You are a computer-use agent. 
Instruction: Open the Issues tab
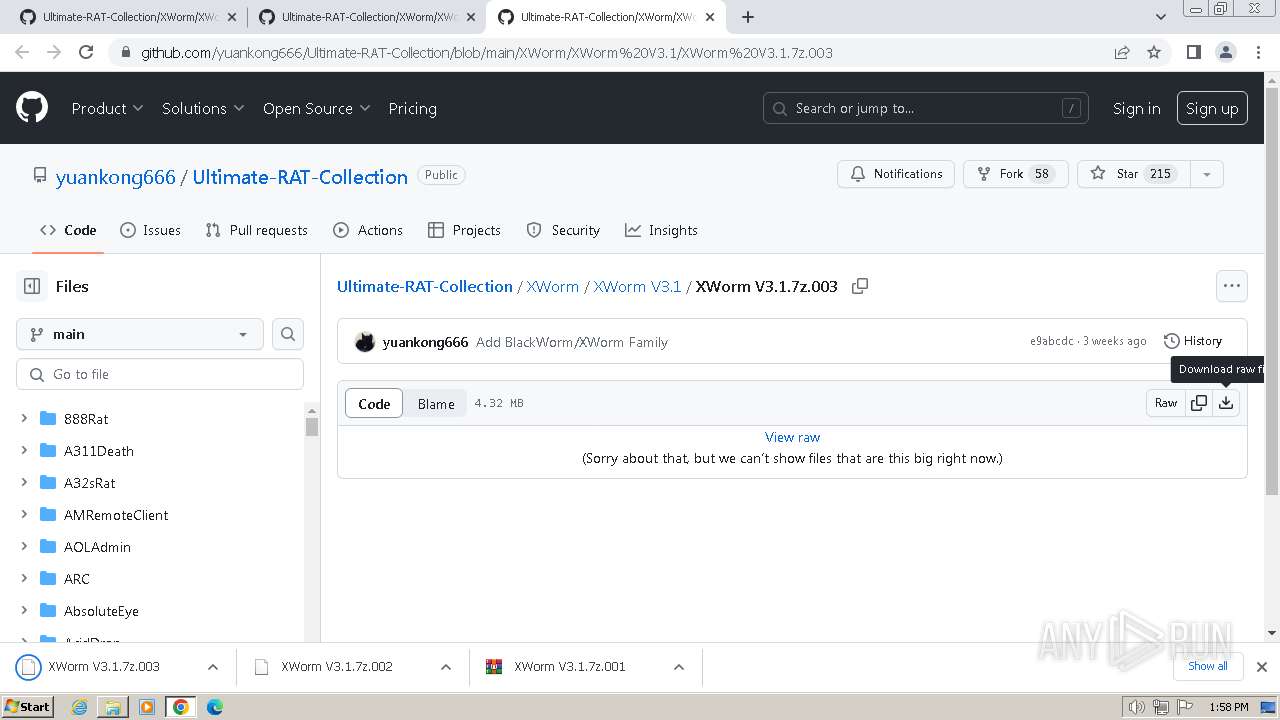[x=150, y=230]
